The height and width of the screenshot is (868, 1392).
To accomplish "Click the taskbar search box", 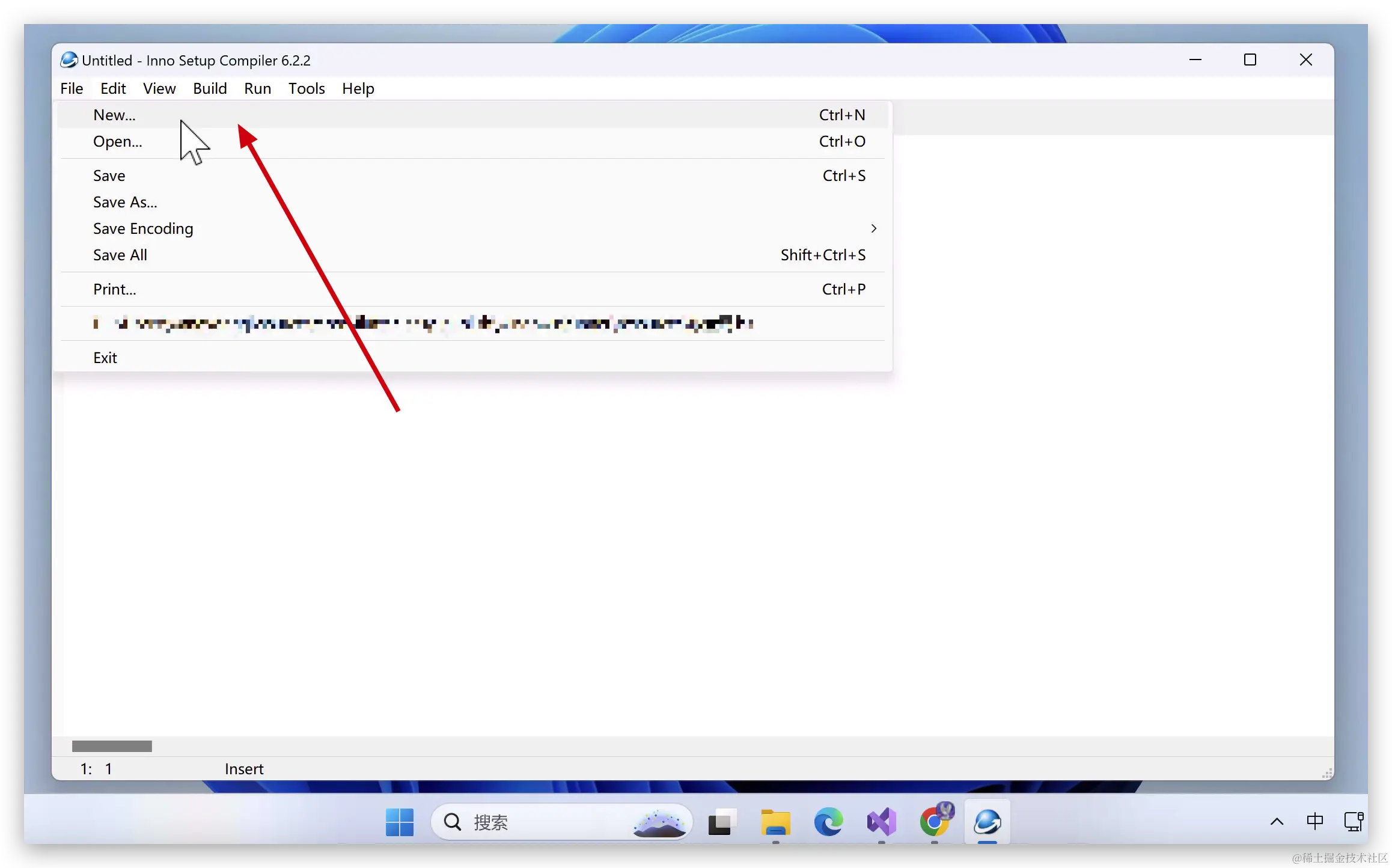I will tap(561, 822).
